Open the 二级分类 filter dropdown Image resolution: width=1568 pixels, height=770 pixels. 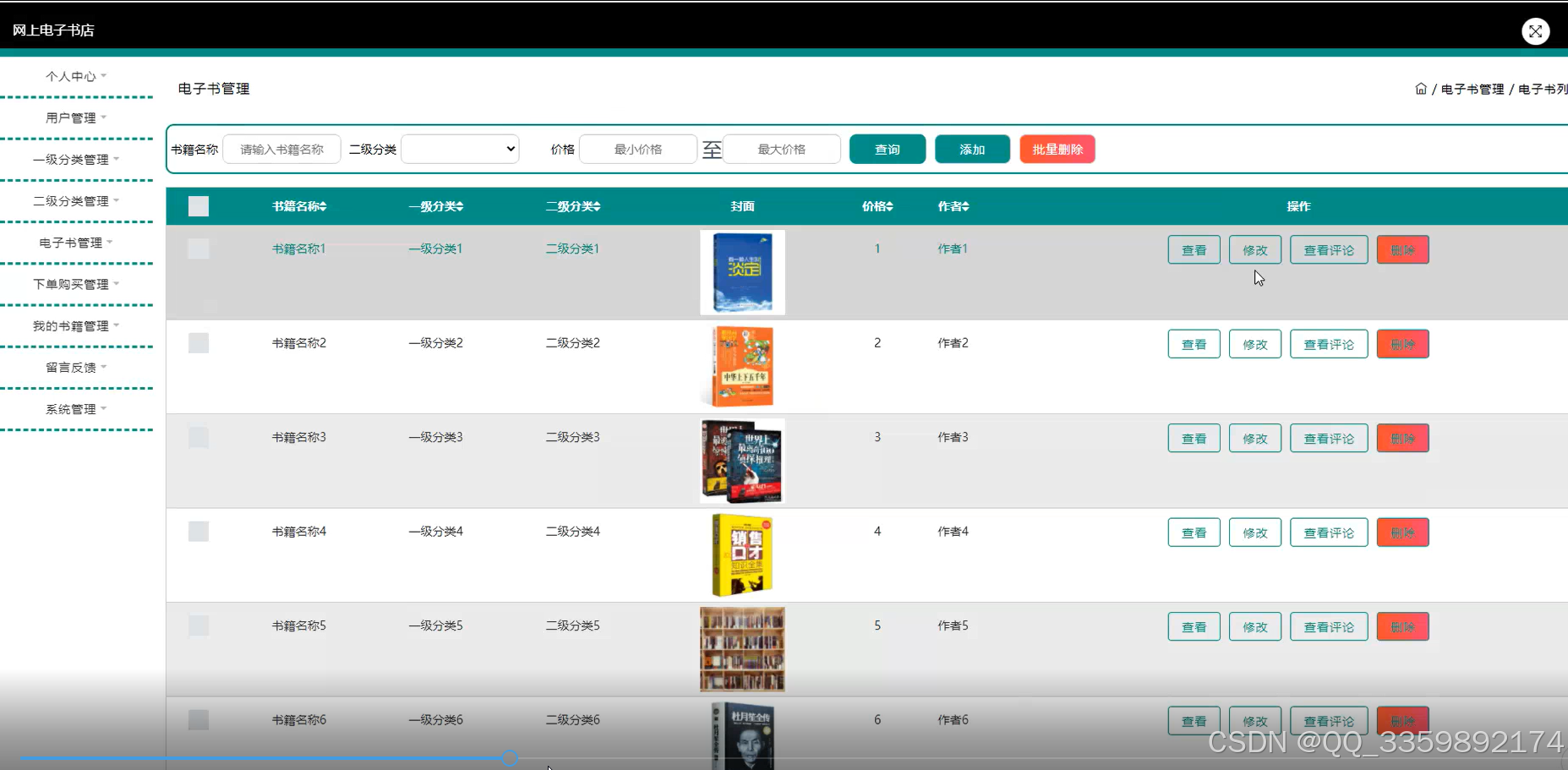(x=459, y=149)
